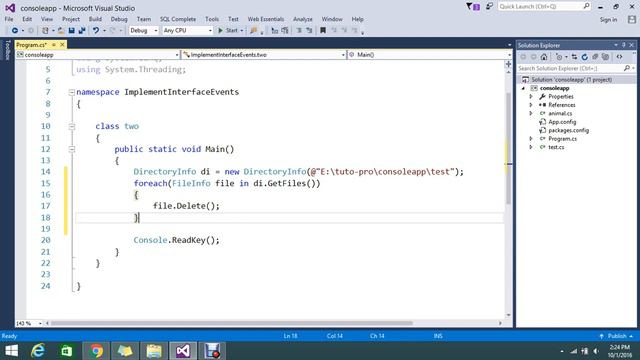The height and width of the screenshot is (360, 640).
Task: Select App.config in Solution Explorer
Action: click(562, 122)
